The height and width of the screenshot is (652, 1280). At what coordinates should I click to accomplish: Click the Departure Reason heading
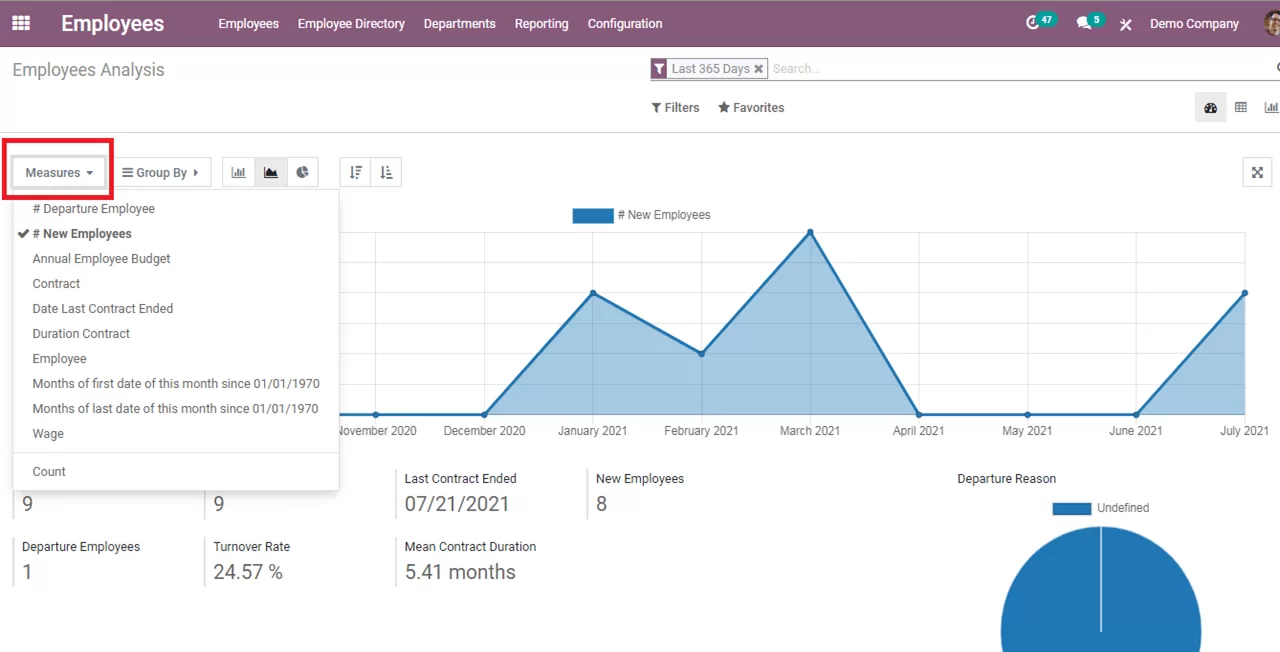pyautogui.click(x=1006, y=479)
